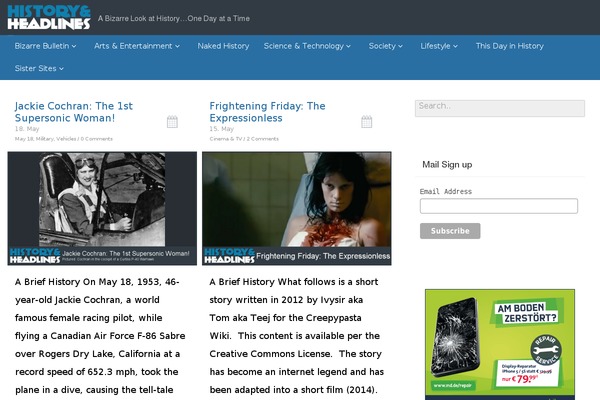Expand the Arts & Entertainment menu
The width and height of the screenshot is (600, 400).
click(x=137, y=46)
